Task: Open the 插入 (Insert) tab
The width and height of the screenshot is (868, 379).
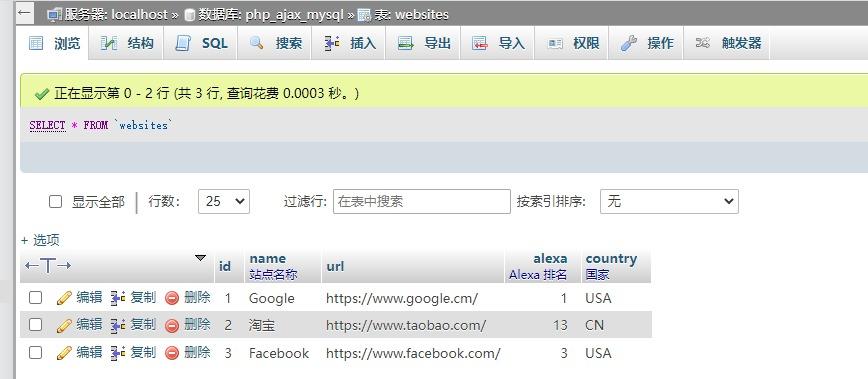Action: (x=349, y=43)
